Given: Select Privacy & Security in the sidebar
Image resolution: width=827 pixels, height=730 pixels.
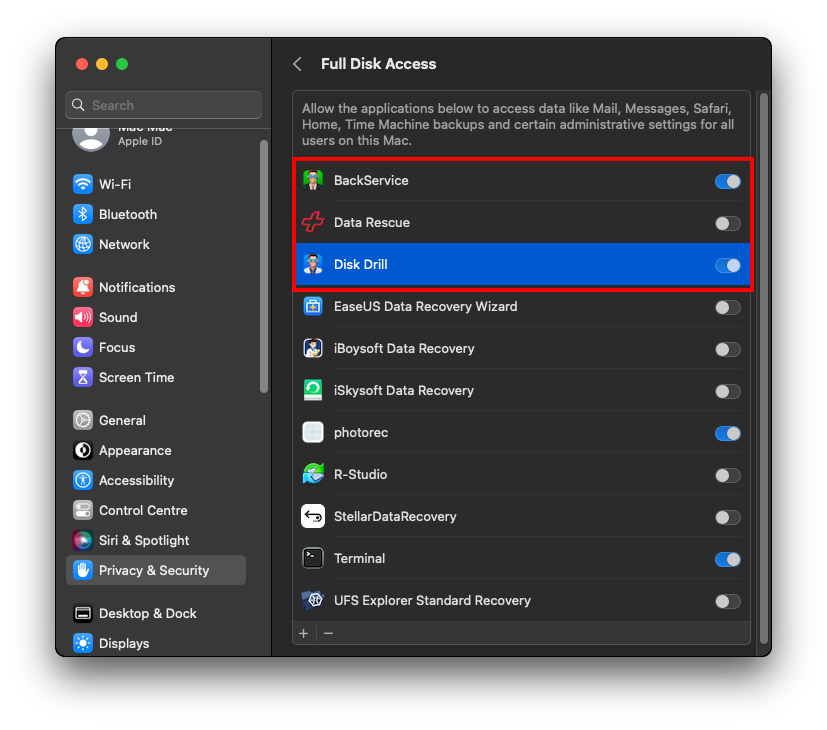Looking at the screenshot, I should (x=149, y=570).
